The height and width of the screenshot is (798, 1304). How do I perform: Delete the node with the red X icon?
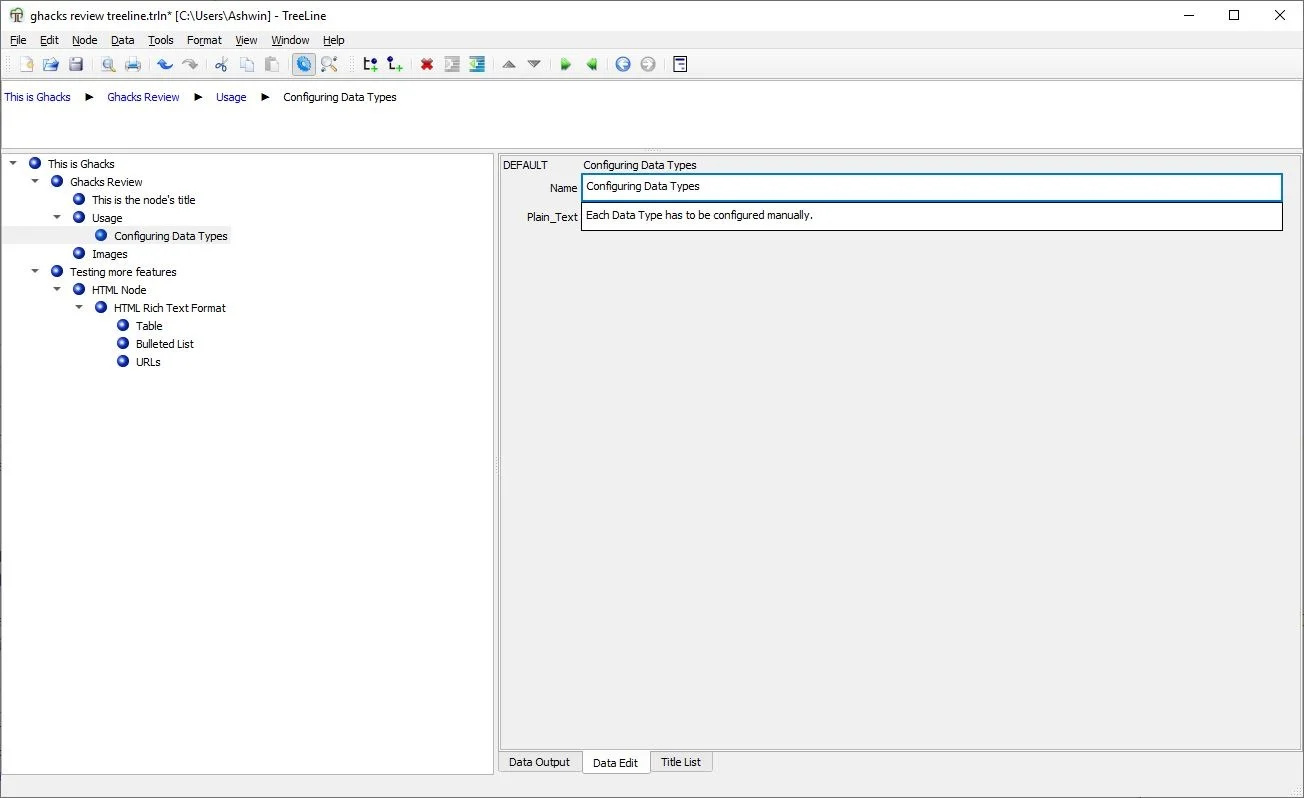(x=427, y=64)
